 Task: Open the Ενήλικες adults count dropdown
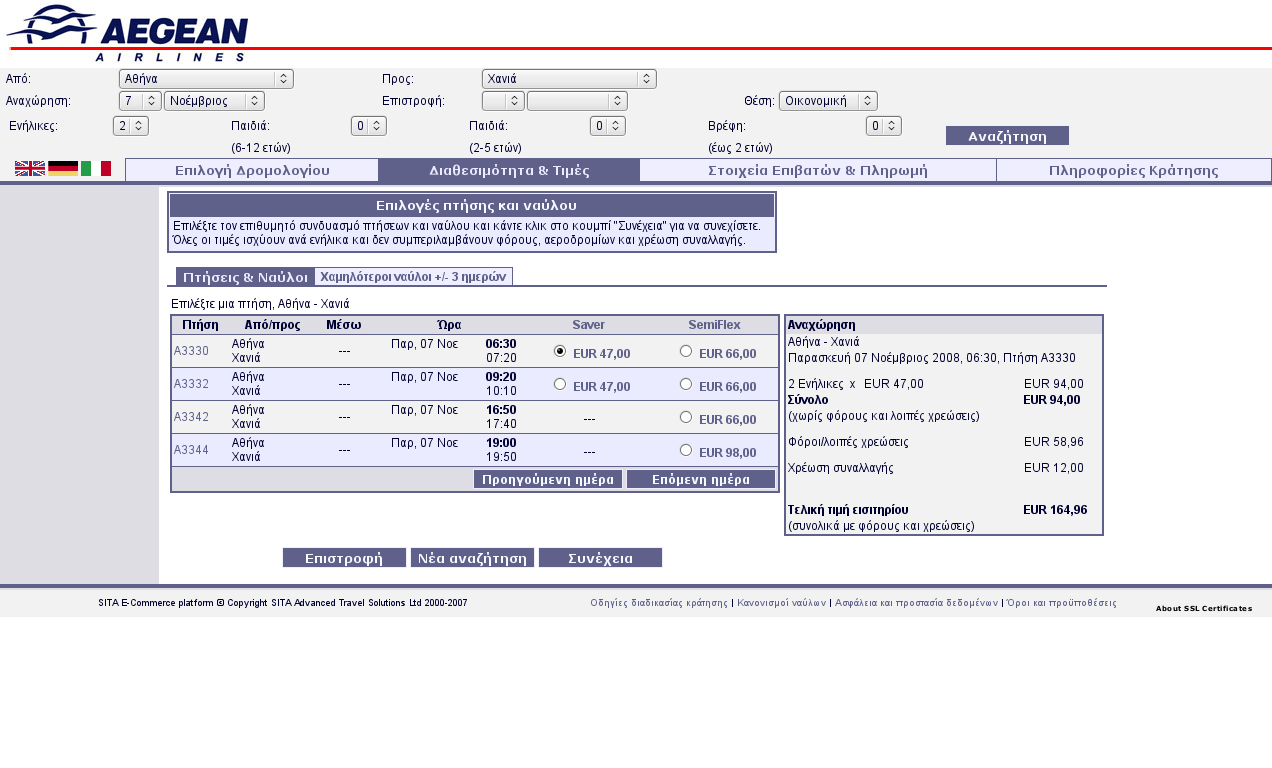coord(131,126)
